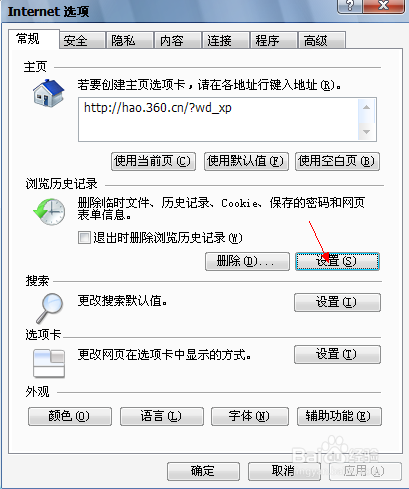Click 使用当前页 (C) button

[x=153, y=161]
